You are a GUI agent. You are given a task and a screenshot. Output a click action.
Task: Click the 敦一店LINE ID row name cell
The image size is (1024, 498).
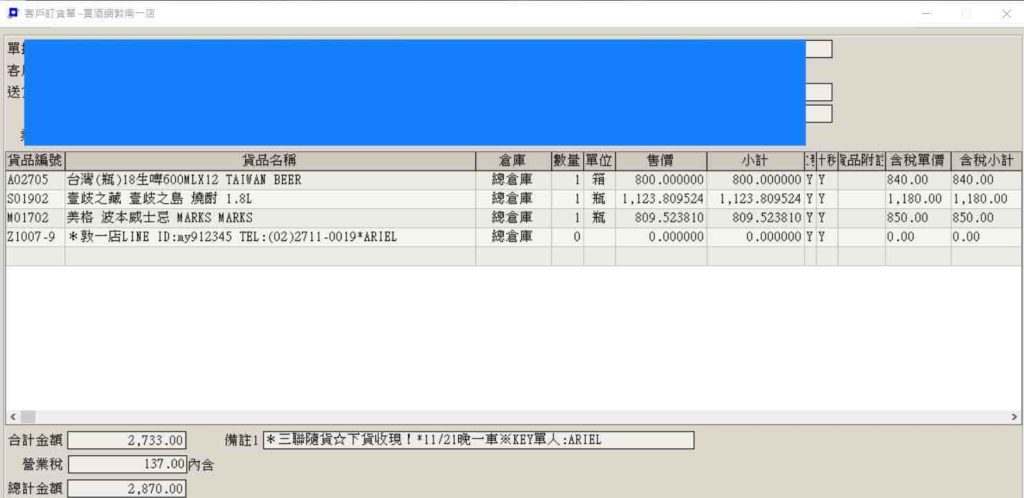click(270, 237)
